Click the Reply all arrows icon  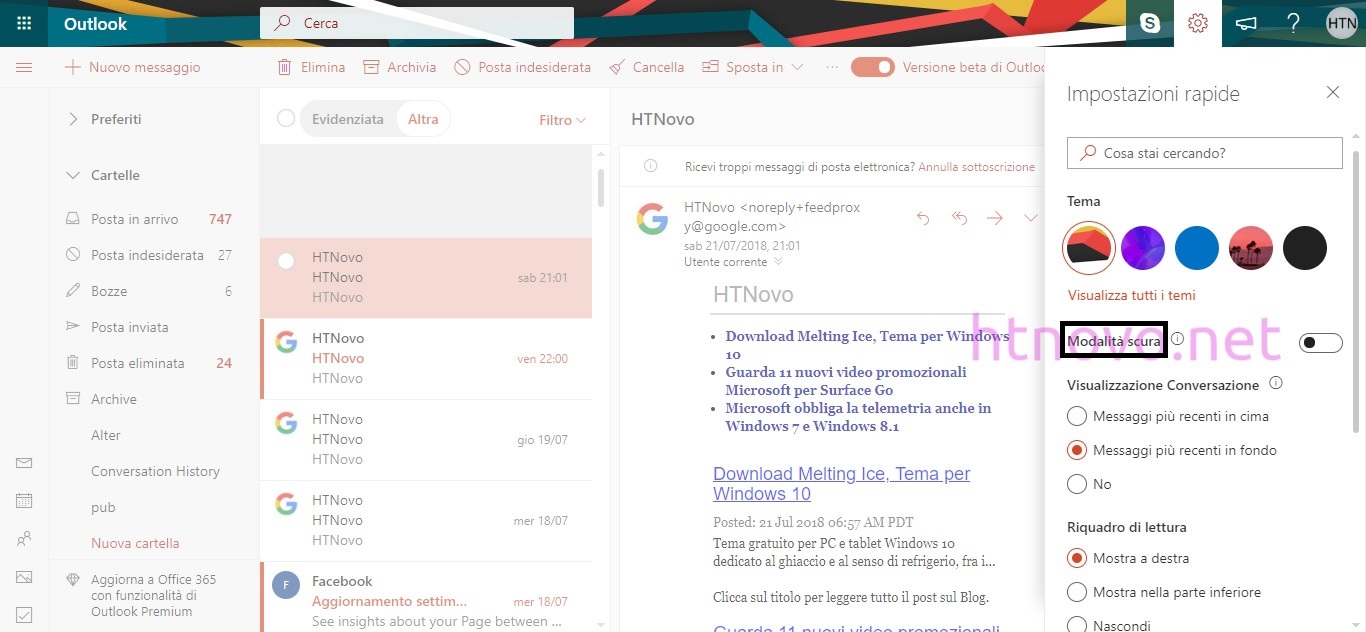click(959, 217)
